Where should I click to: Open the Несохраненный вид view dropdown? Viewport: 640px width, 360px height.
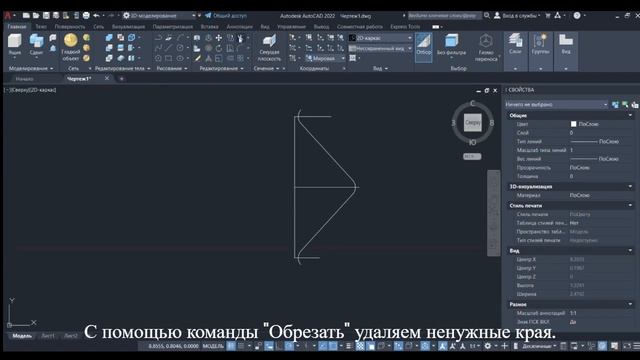tap(381, 48)
